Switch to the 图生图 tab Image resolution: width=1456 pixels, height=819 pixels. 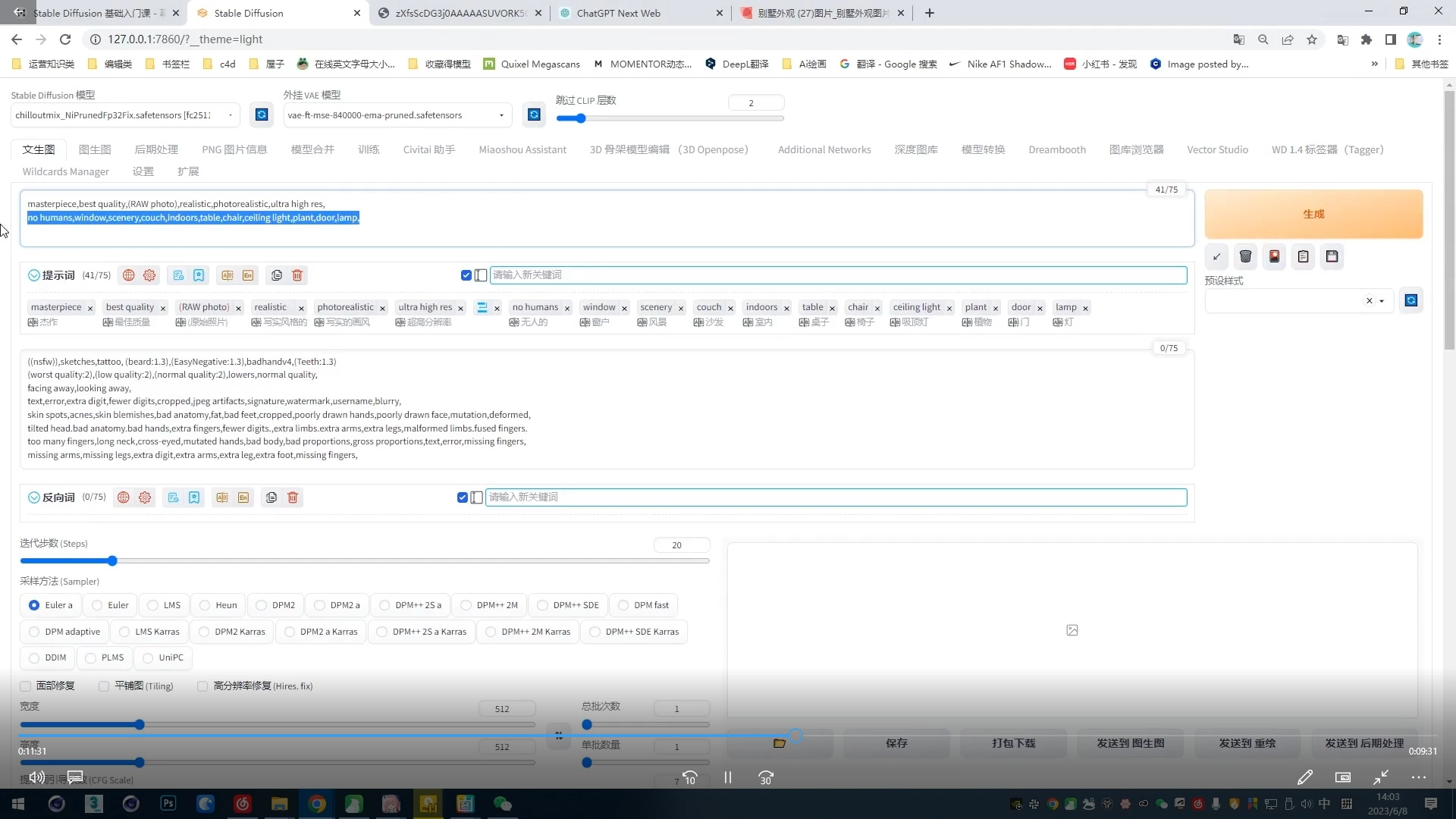(95, 149)
